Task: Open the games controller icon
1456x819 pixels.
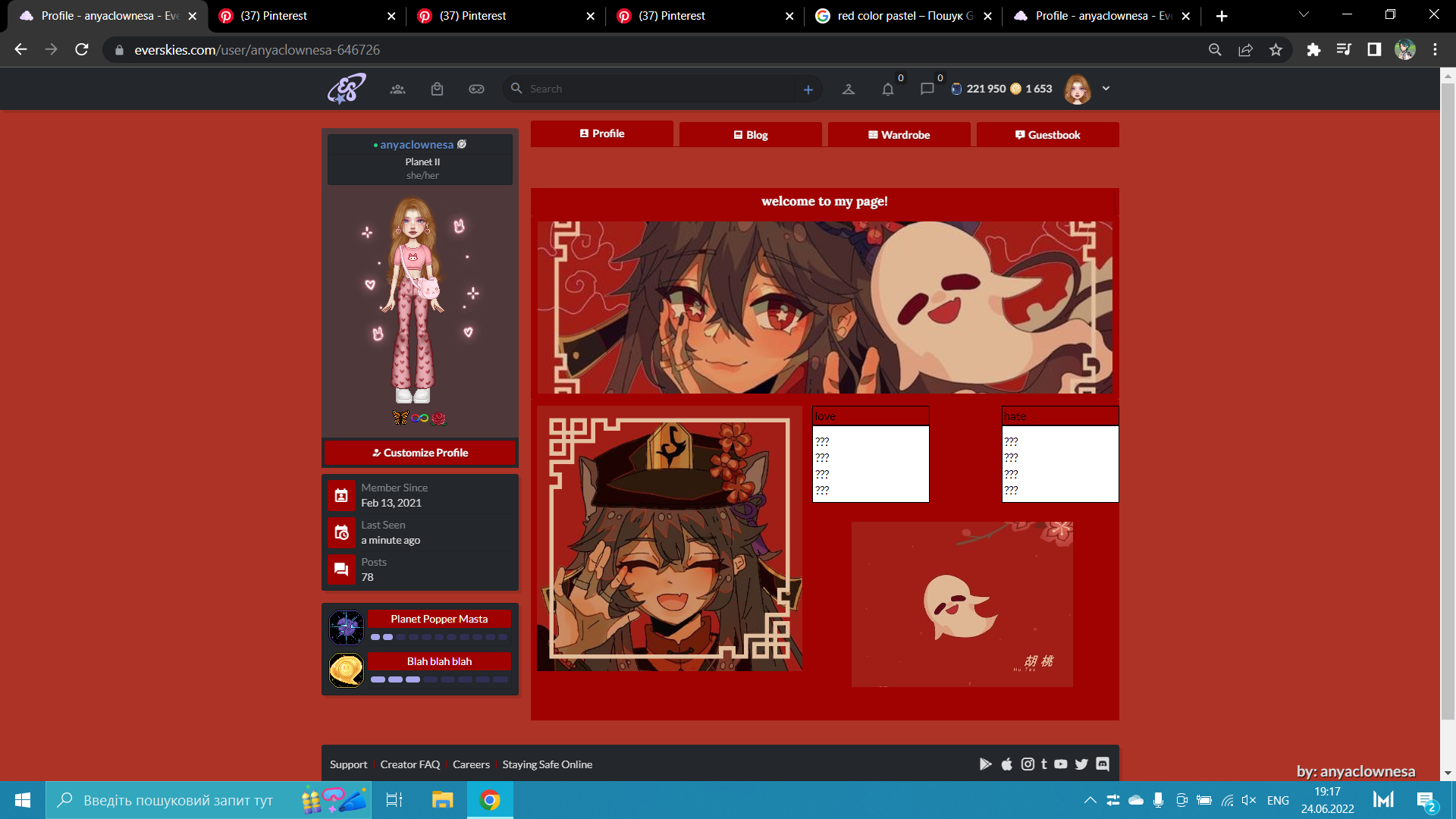Action: coord(476,89)
